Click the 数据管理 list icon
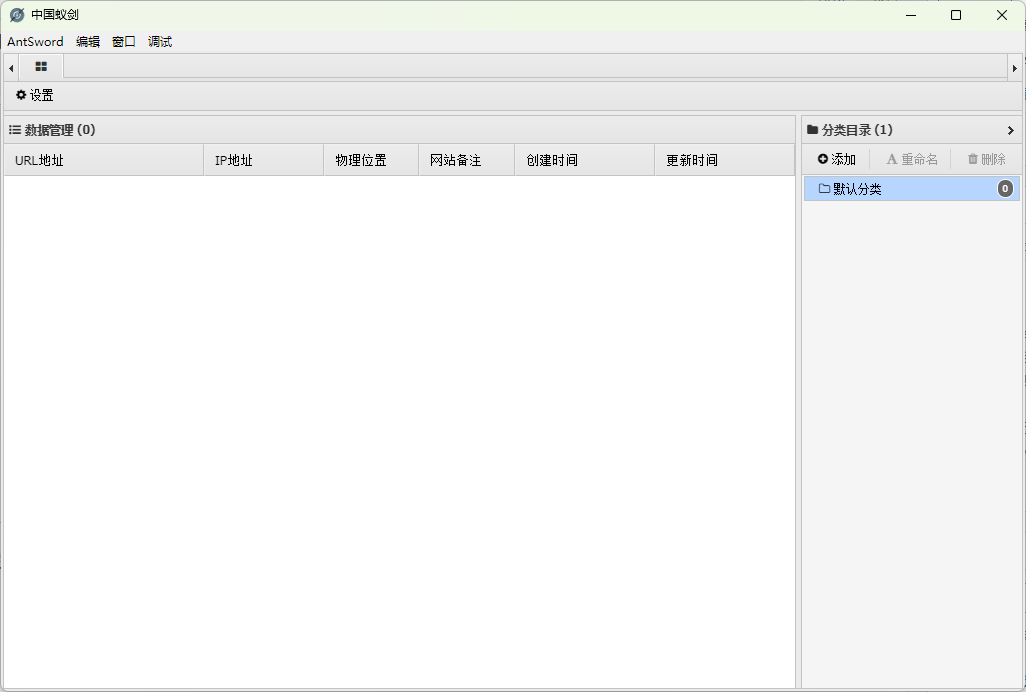The image size is (1026, 692). (15, 130)
